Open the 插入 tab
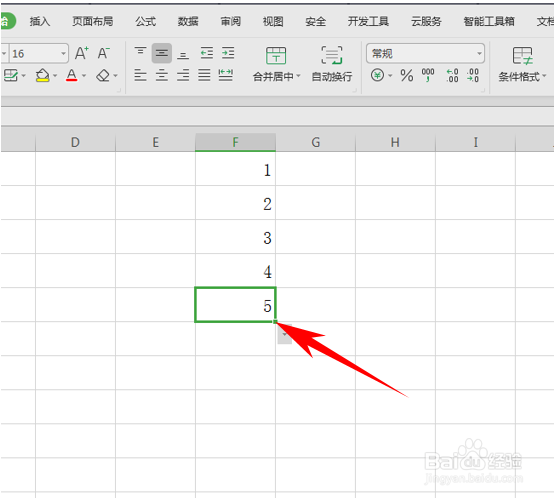The width and height of the screenshot is (554, 498). 40,22
